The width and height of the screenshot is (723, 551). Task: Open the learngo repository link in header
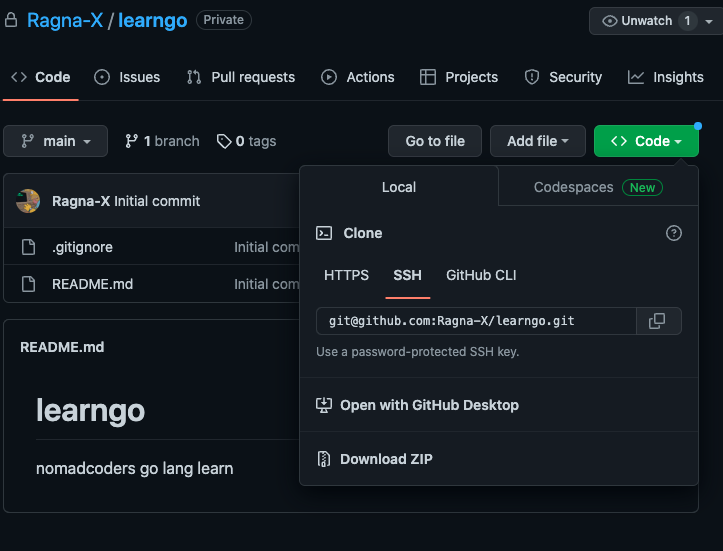pos(153,20)
